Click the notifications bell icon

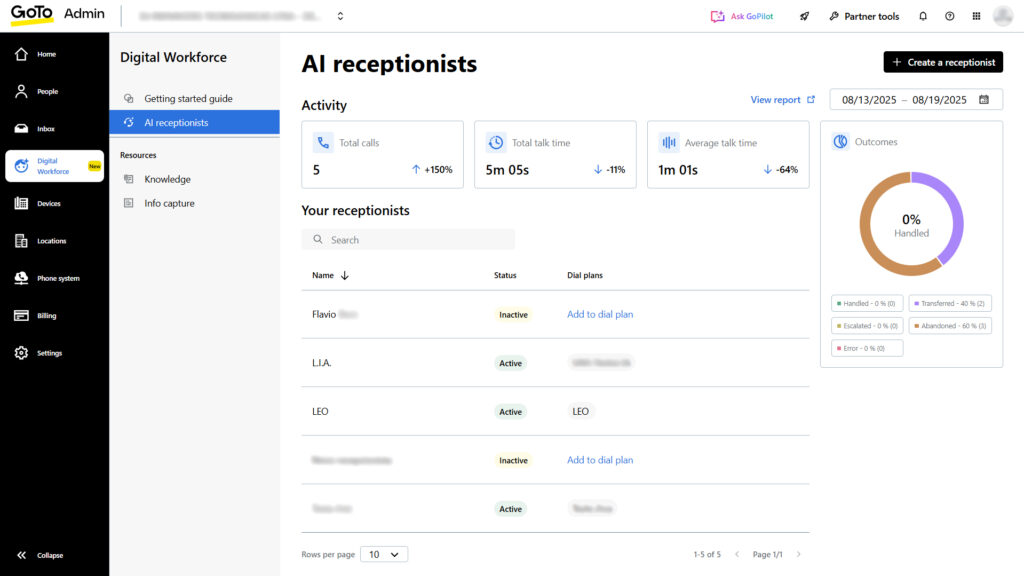923,16
